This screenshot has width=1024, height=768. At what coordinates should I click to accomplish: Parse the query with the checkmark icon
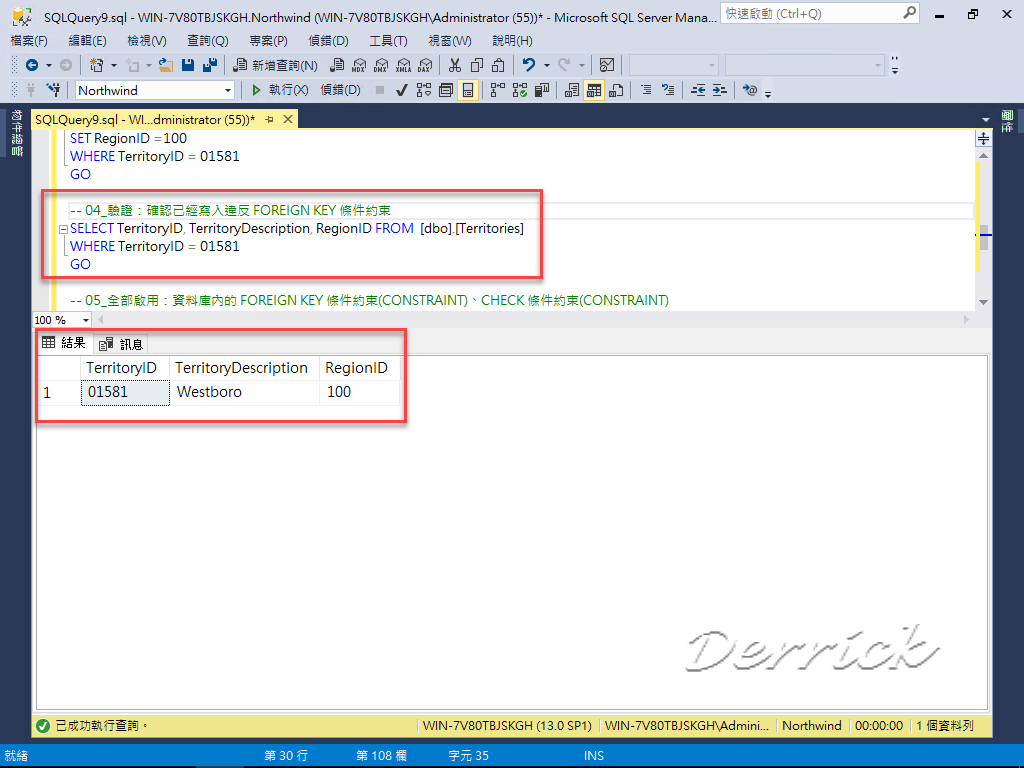400,89
